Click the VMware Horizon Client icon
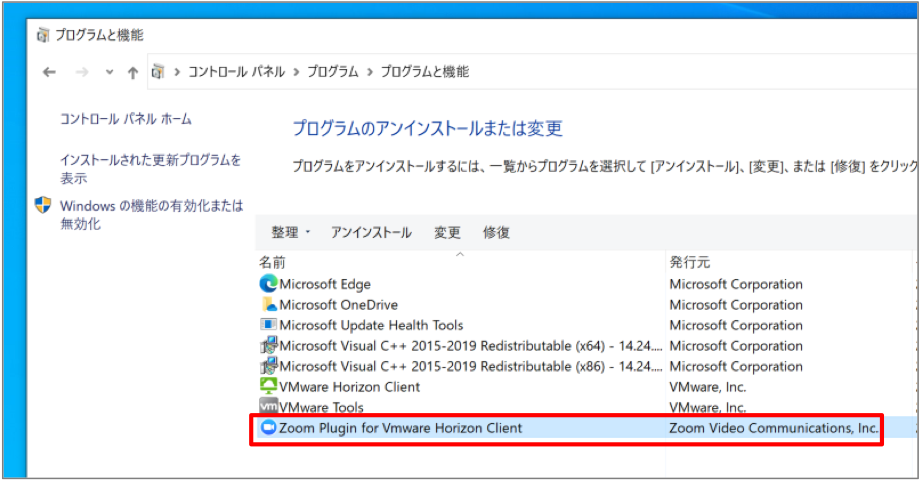This screenshot has height=481, width=920. pyautogui.click(x=268, y=387)
